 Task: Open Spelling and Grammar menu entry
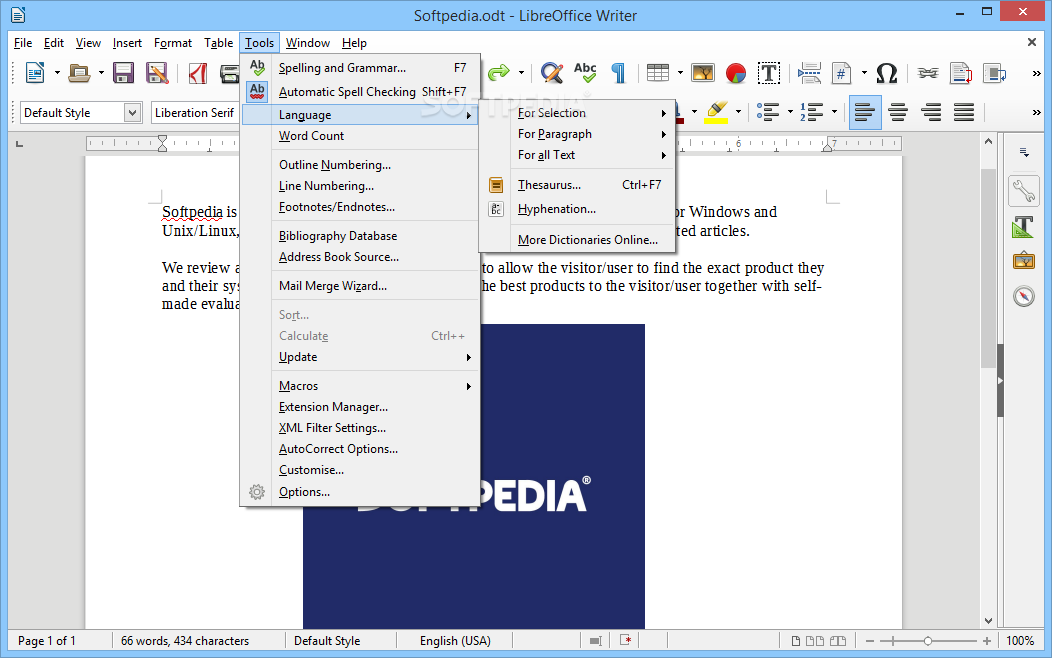[x=360, y=68]
